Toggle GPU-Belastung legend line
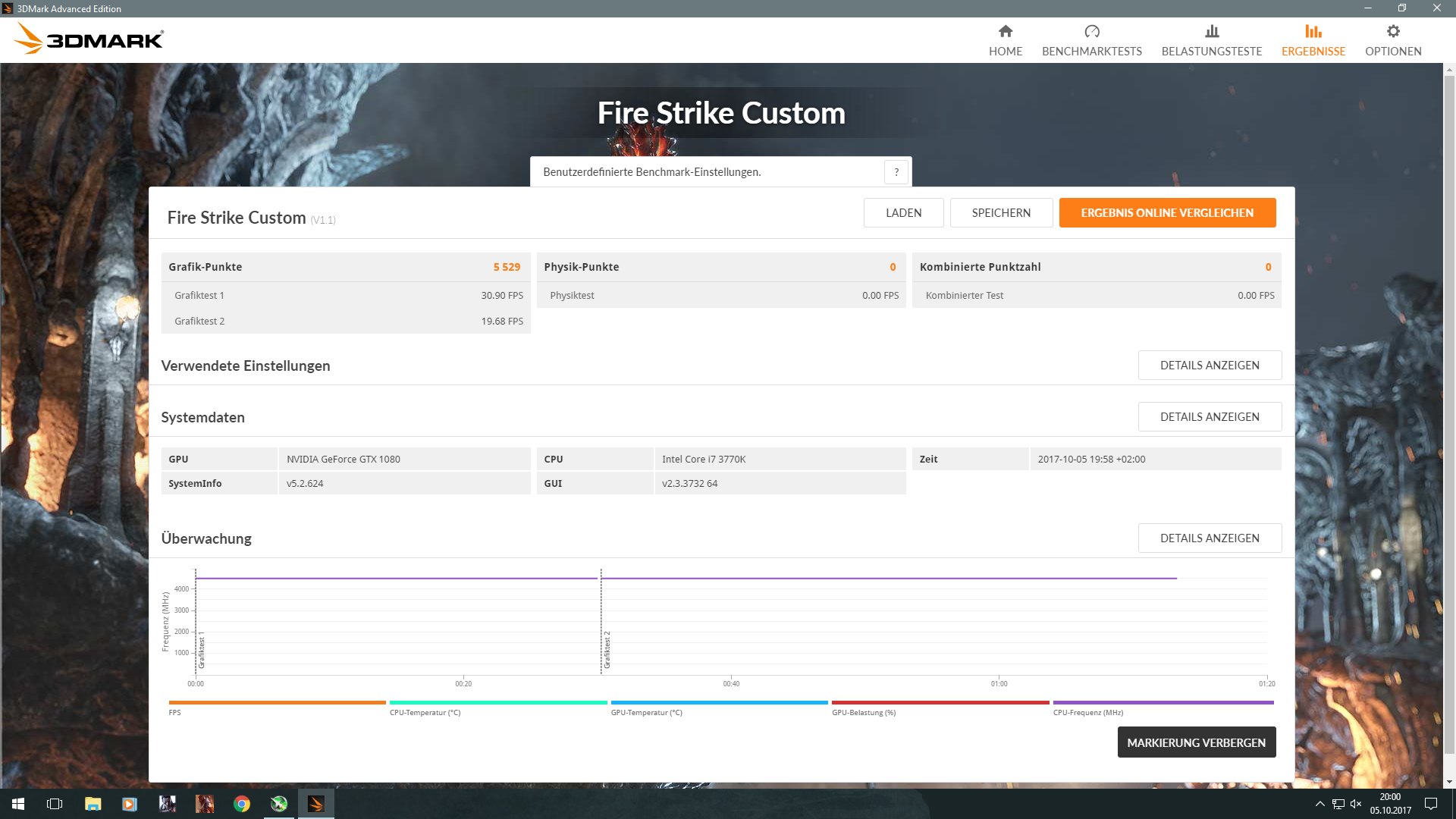The width and height of the screenshot is (1456, 819). click(x=940, y=703)
